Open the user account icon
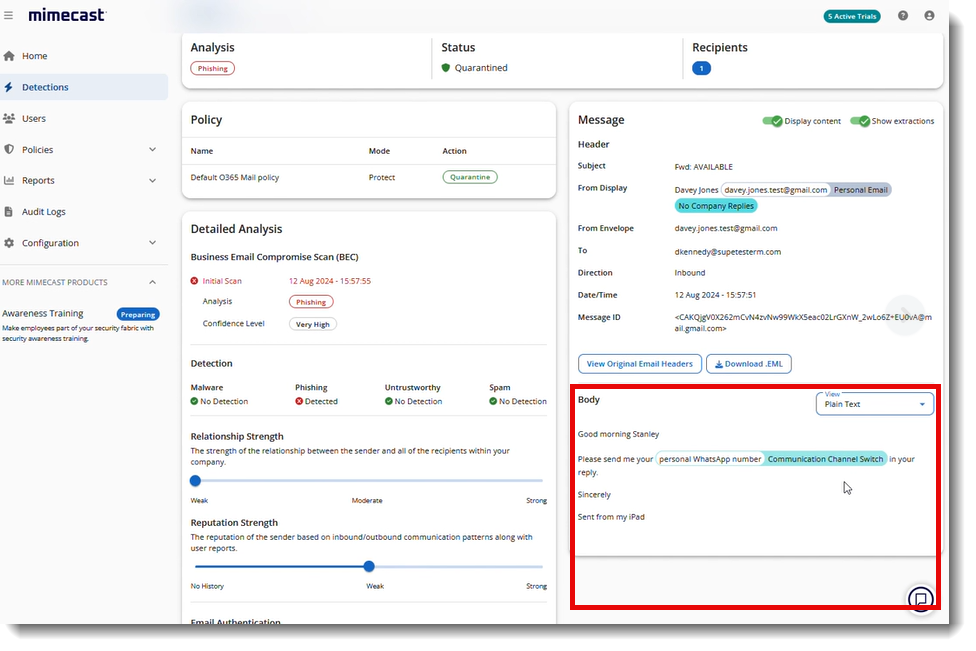976x651 pixels. point(929,15)
